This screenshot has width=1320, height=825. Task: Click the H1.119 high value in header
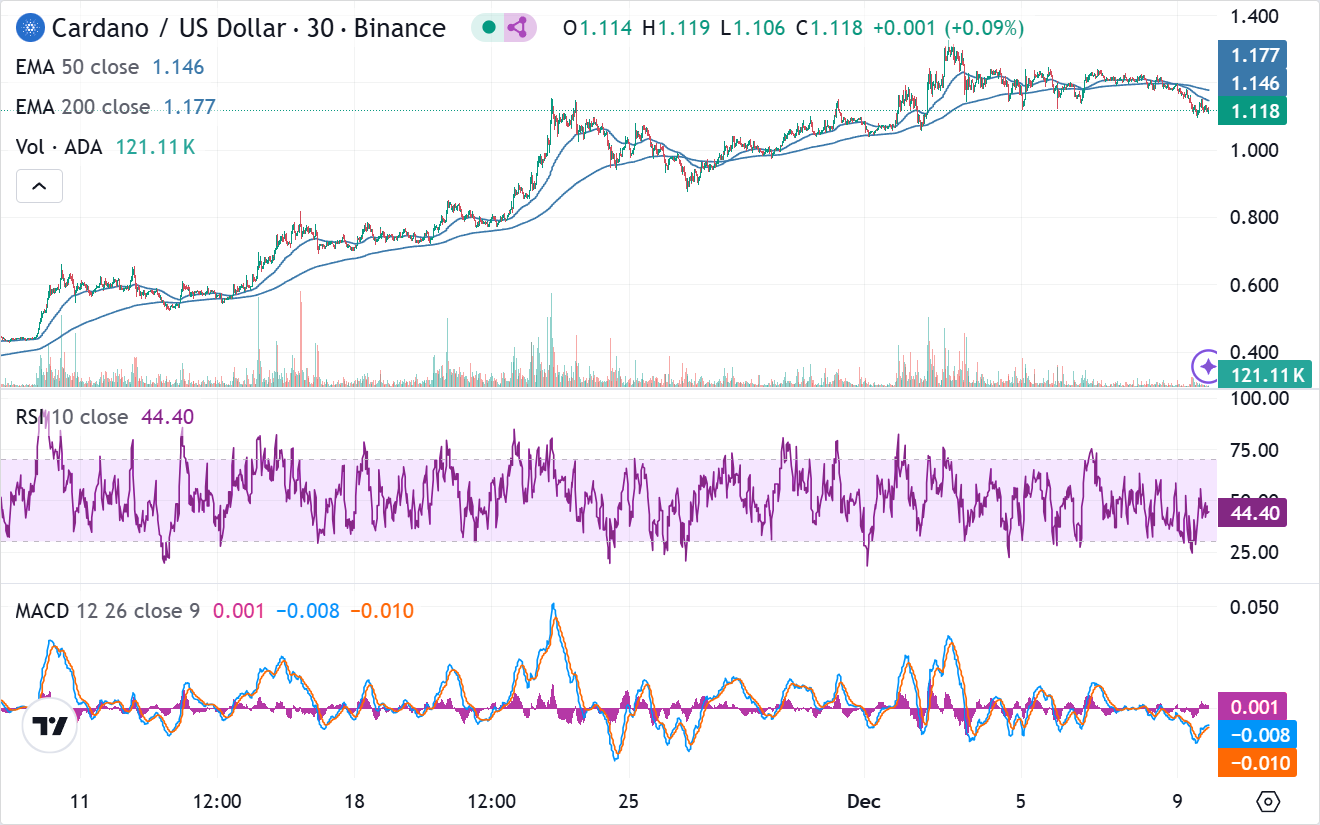675,28
